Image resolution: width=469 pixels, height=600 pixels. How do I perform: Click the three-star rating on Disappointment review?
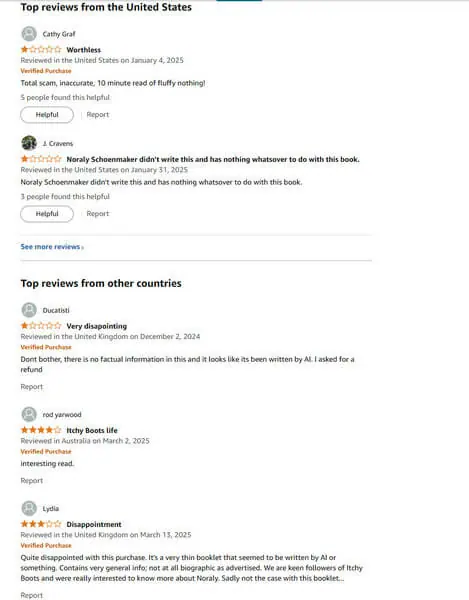[x=41, y=524]
